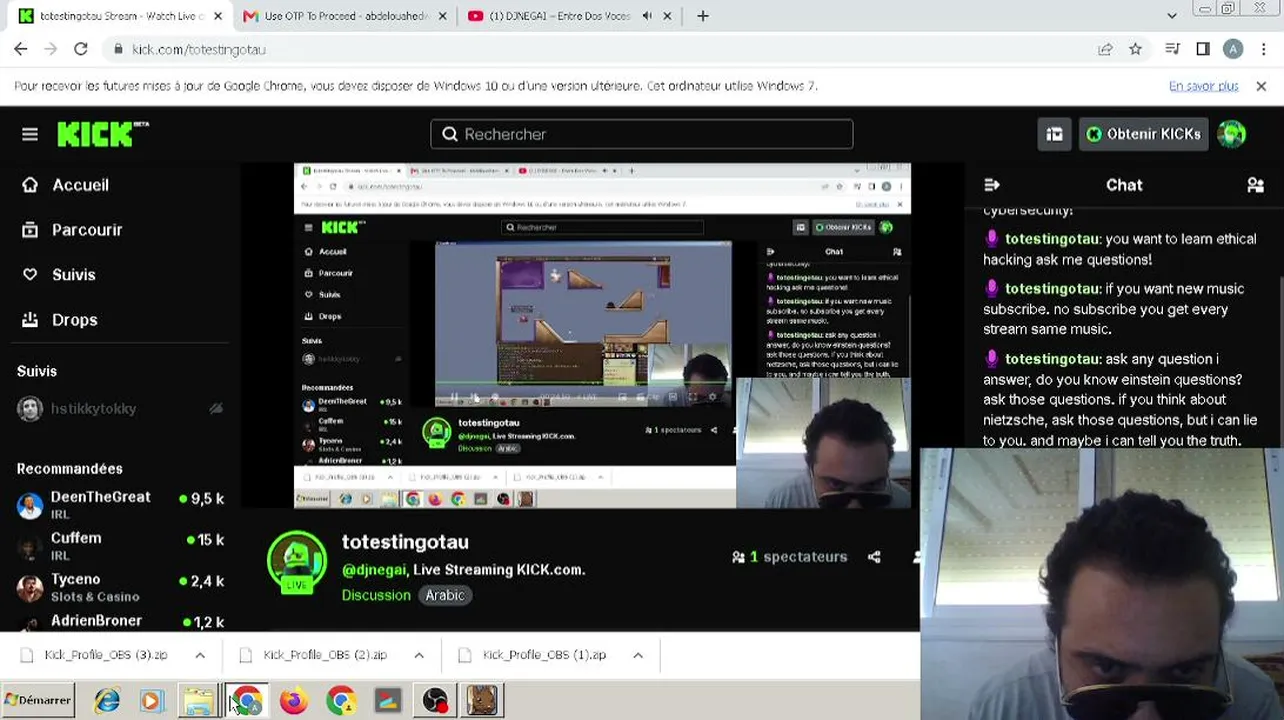
Task: Click the 1 spectateurs viewer count
Action: 790,557
